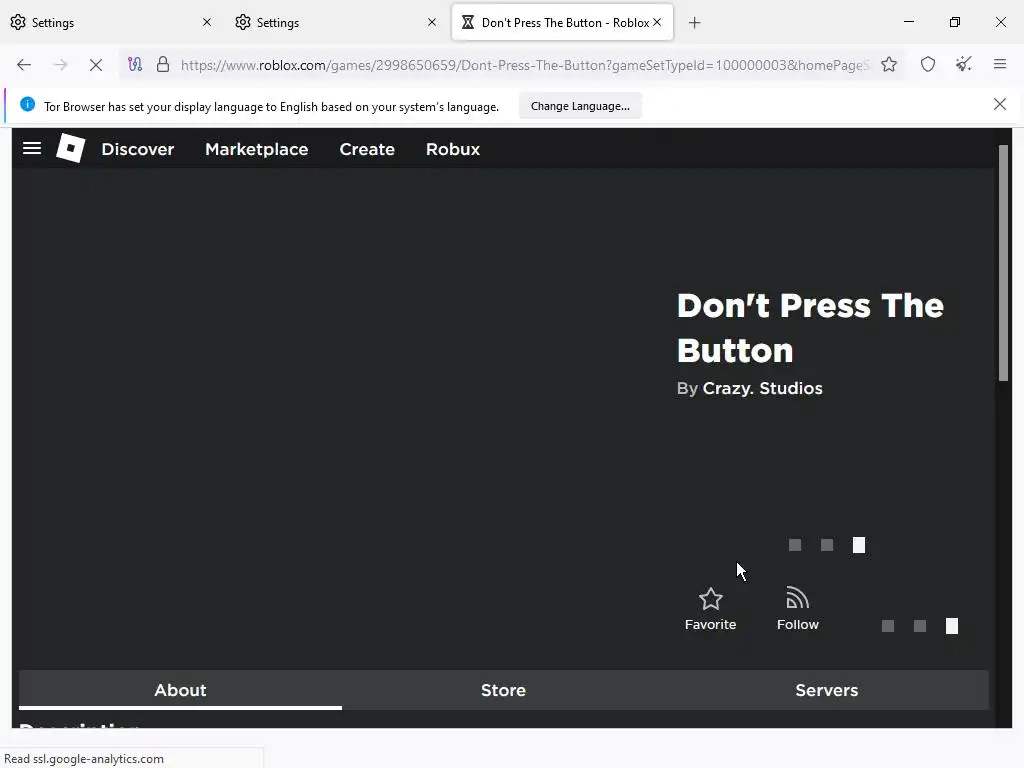Bookmark this page with the star icon
1024x768 pixels.
click(889, 65)
